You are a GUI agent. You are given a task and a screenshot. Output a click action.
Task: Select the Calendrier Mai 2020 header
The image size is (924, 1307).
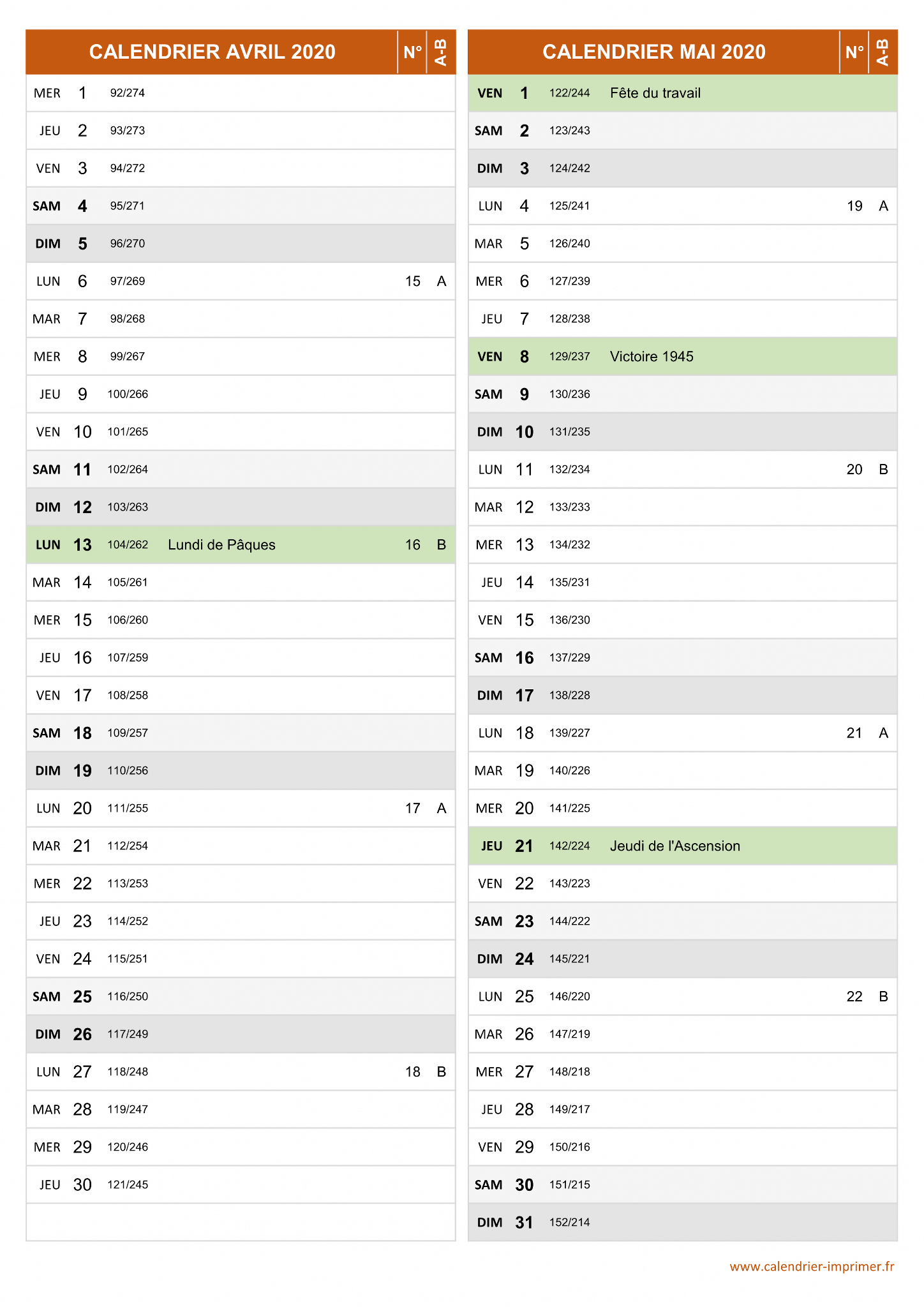tap(653, 52)
